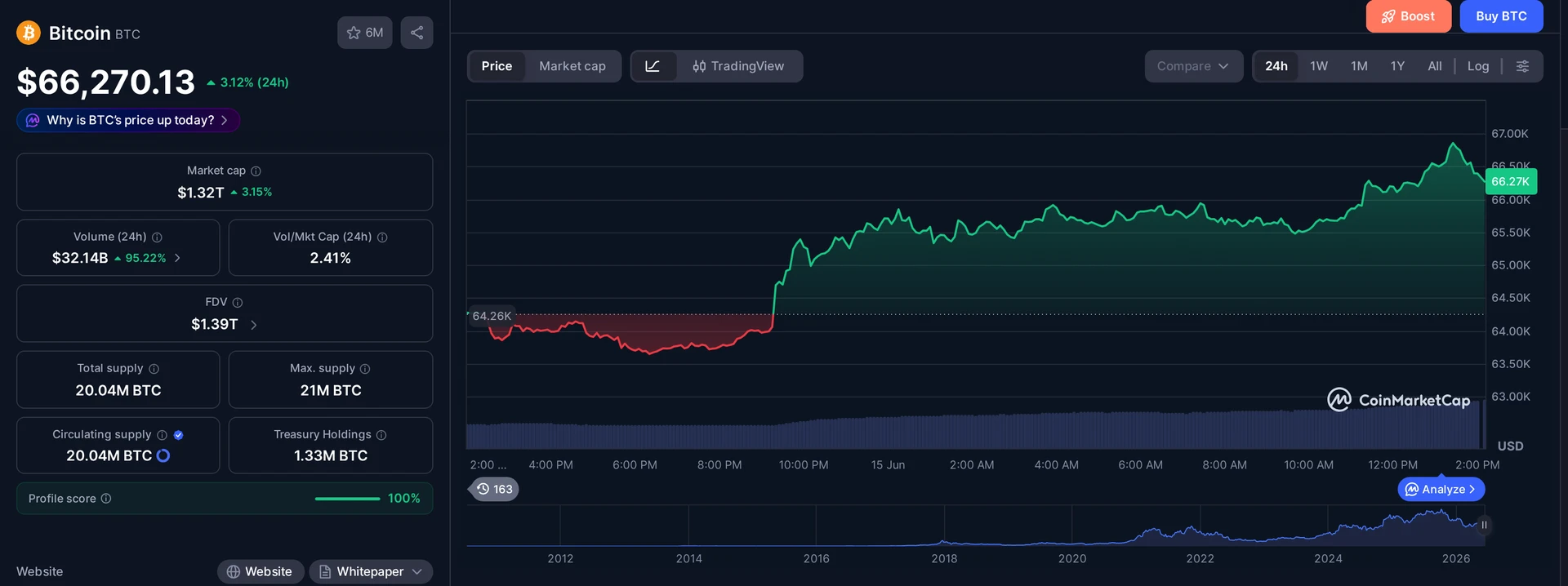Click the $32.14B volume value

80,258
